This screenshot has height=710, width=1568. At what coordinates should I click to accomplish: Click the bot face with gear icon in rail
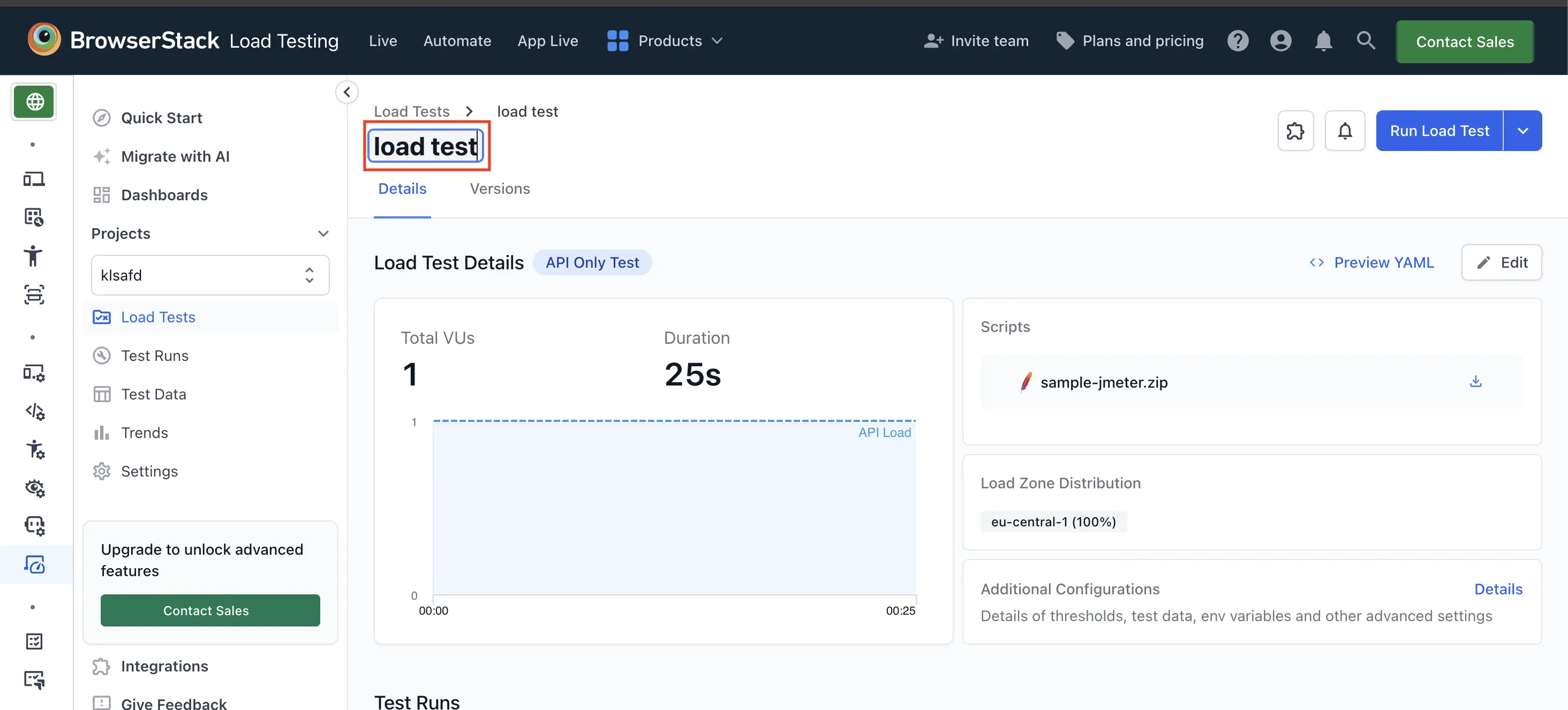pyautogui.click(x=34, y=526)
